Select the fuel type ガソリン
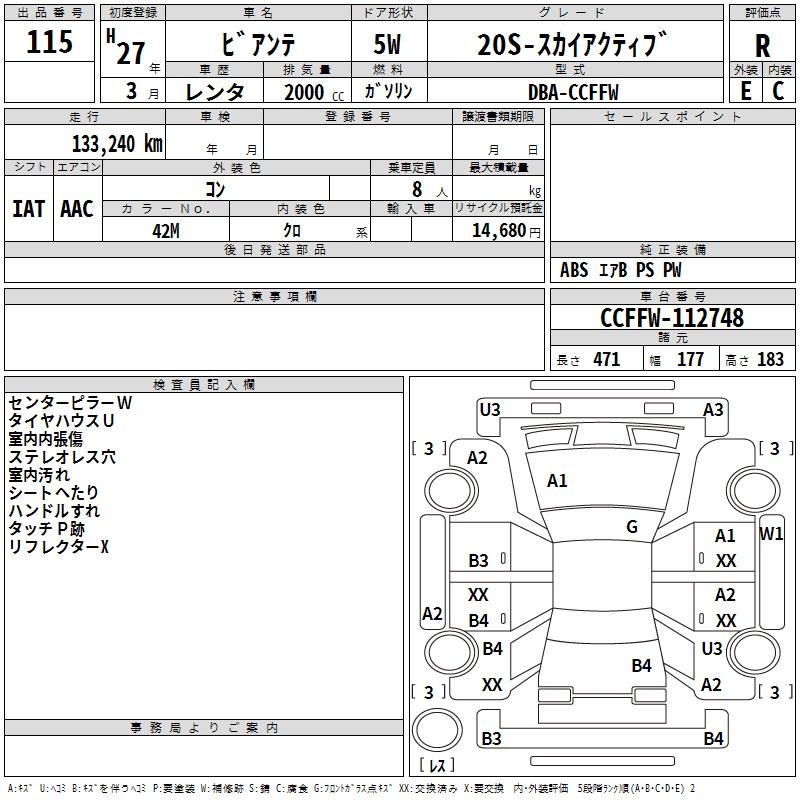The height and width of the screenshot is (800, 800). [388, 91]
